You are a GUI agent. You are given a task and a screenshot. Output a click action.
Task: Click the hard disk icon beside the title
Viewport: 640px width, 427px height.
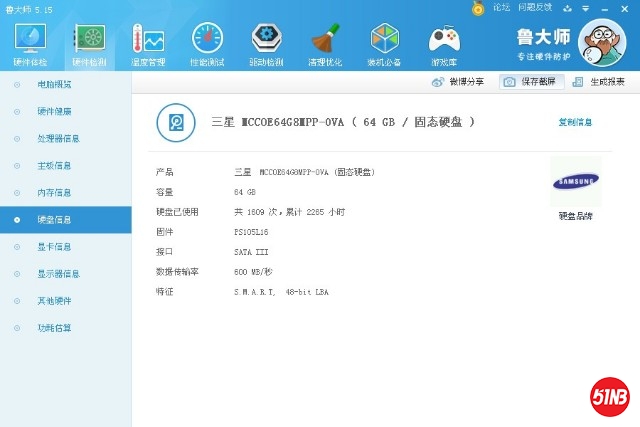[x=177, y=122]
